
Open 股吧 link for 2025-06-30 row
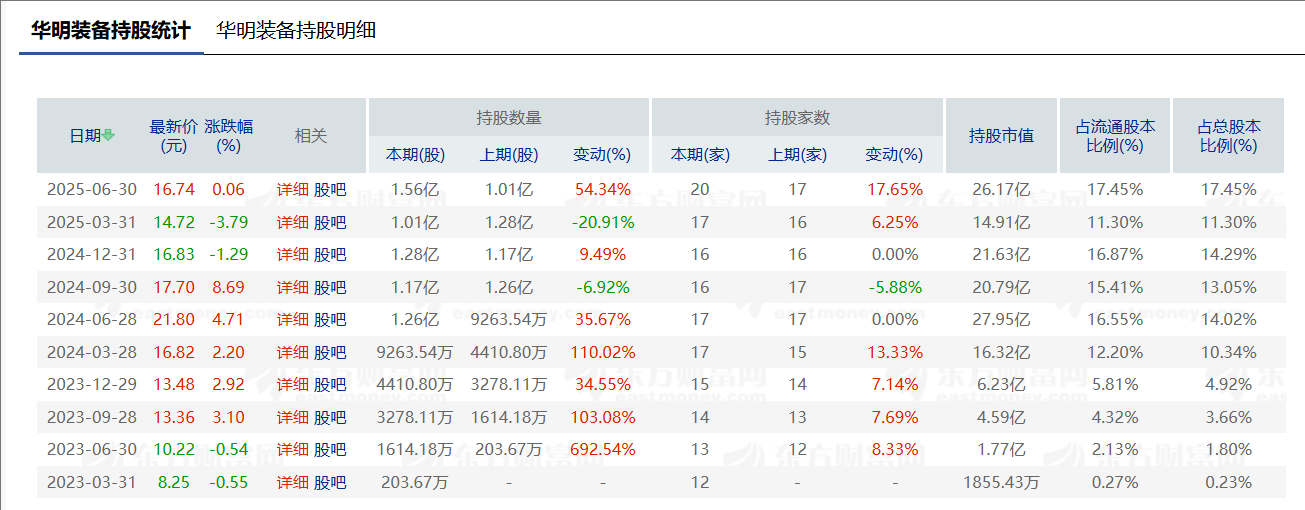(330, 189)
